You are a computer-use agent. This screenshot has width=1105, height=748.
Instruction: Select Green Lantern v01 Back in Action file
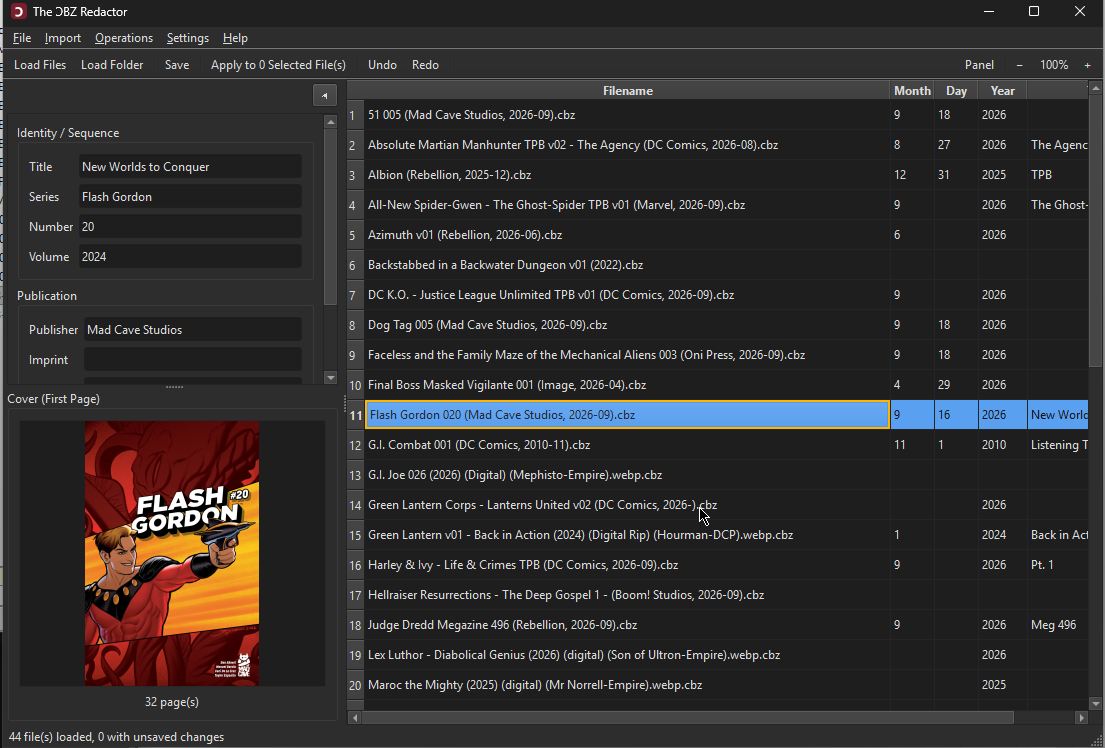tap(627, 535)
